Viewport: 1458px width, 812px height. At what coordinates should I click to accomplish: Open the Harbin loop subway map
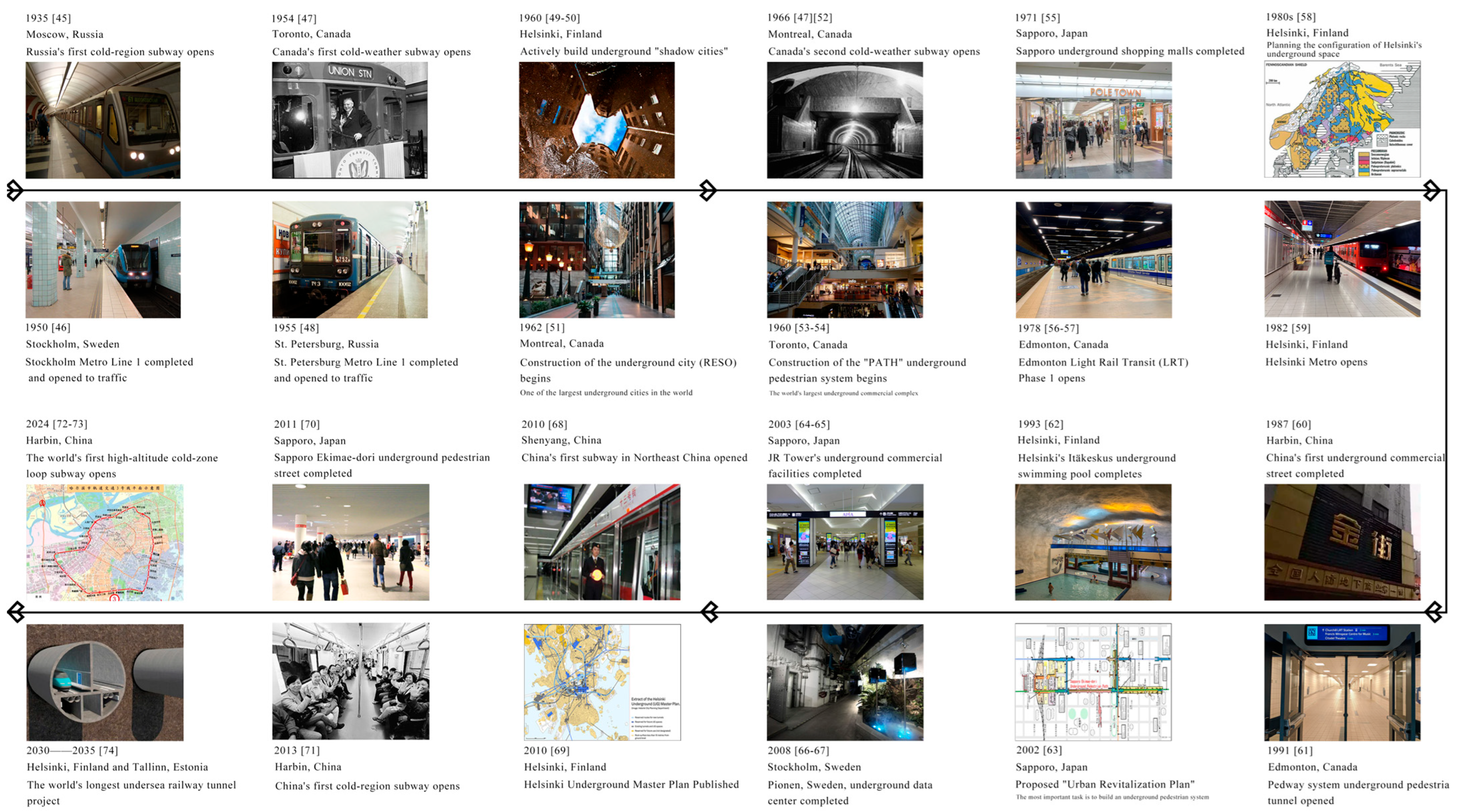105,542
